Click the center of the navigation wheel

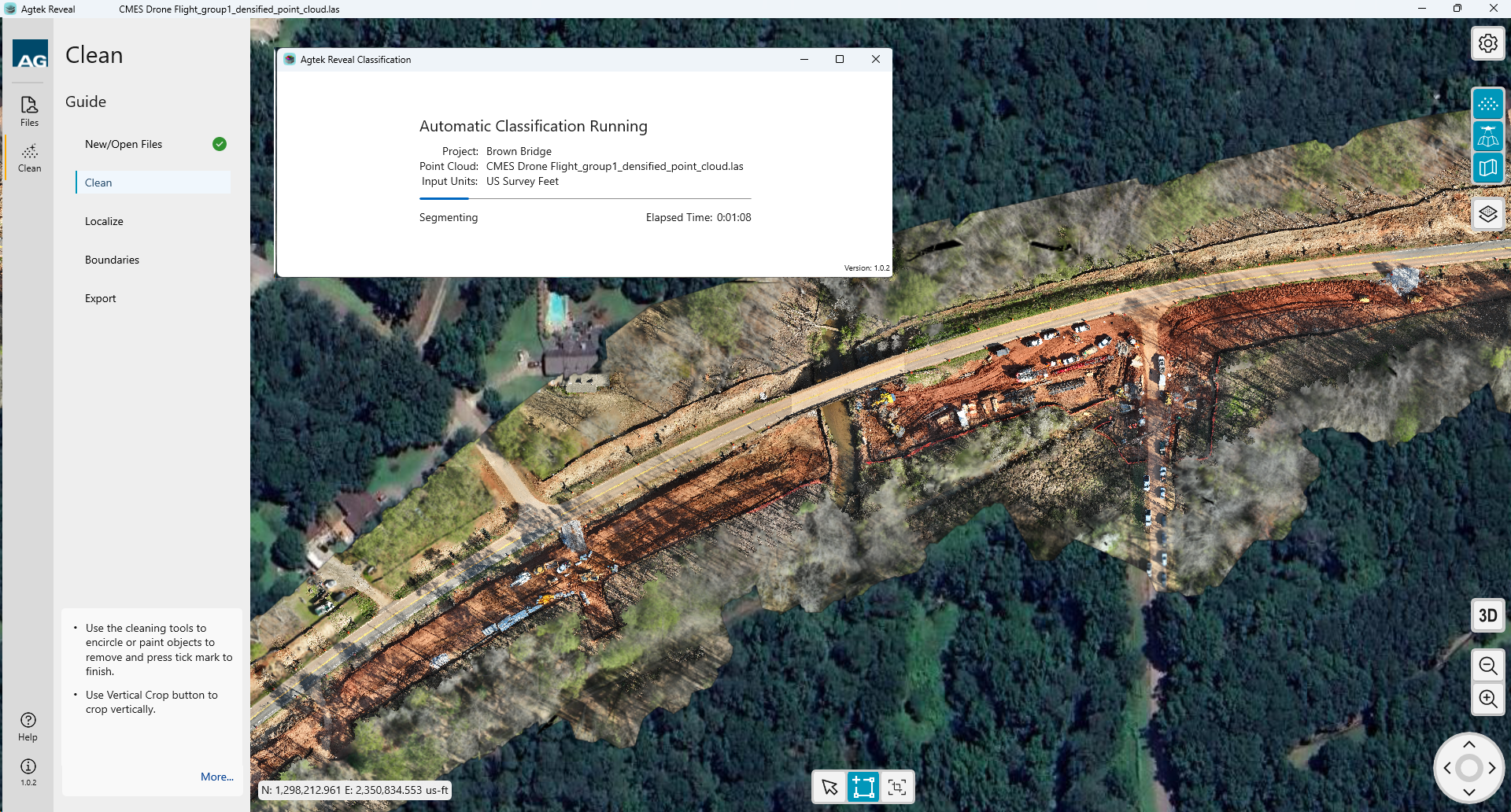(1469, 768)
